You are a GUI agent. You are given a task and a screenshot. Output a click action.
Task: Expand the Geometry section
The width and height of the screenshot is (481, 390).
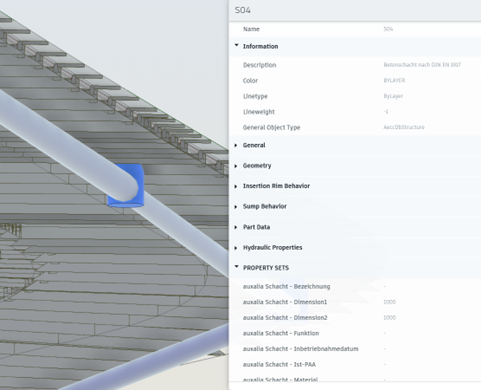(x=236, y=166)
